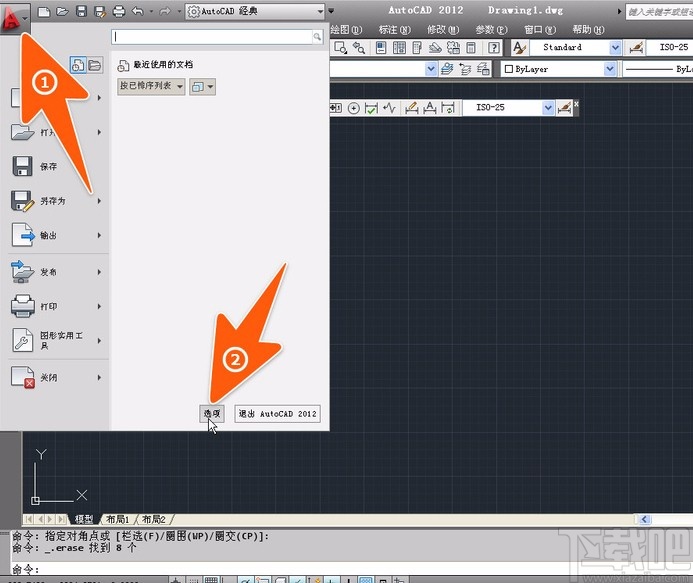Viewport: 693px width, 583px height.
Task: Click the make object's layer current icon
Action: [447, 69]
